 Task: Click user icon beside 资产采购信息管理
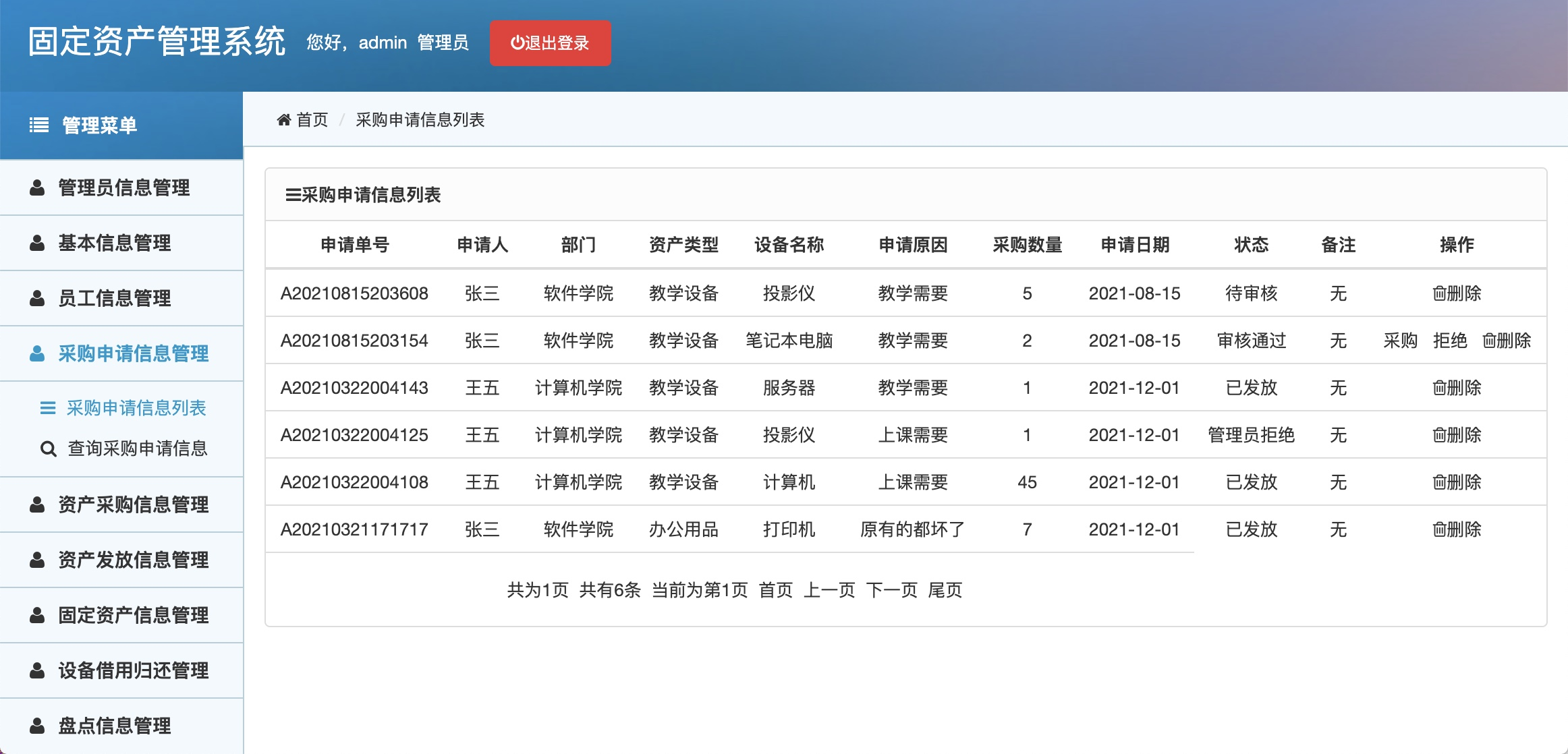(37, 505)
